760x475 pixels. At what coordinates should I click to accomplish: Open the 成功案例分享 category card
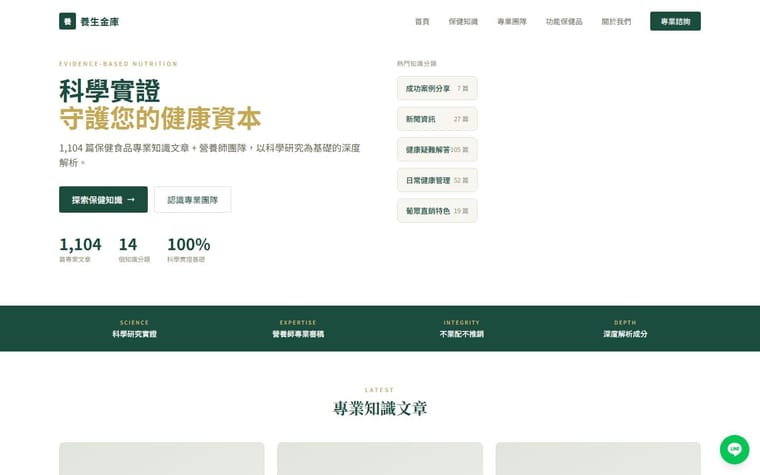tap(437, 88)
